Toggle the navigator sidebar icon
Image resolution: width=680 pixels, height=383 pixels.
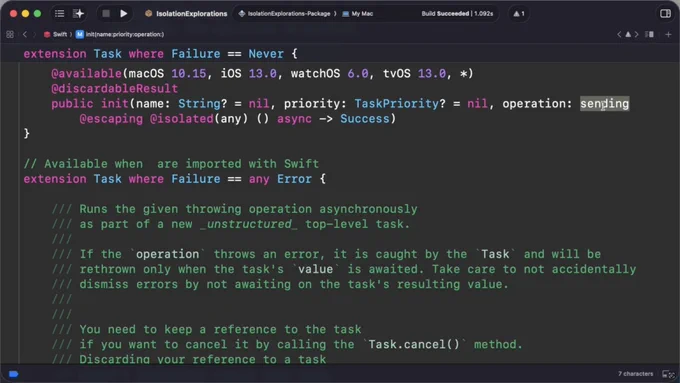coord(59,13)
